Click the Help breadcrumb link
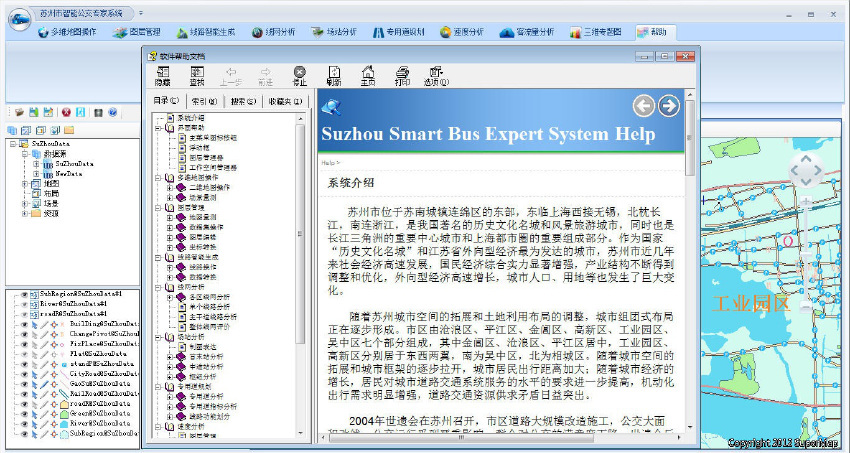Screen dimensions: 850x453 (328, 163)
